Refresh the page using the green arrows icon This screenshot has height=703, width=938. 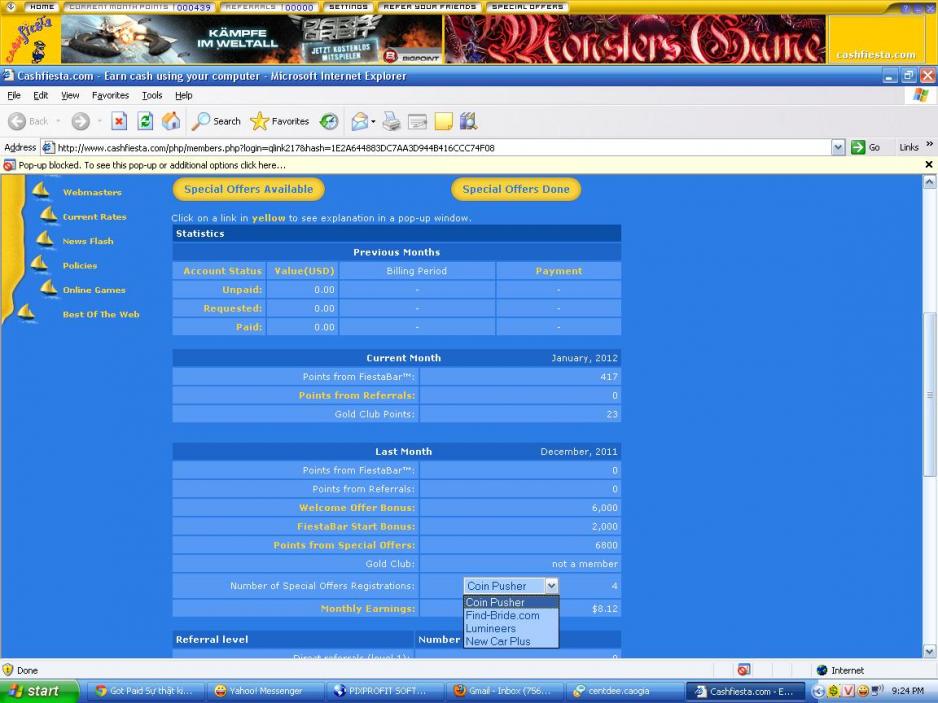tap(145, 121)
